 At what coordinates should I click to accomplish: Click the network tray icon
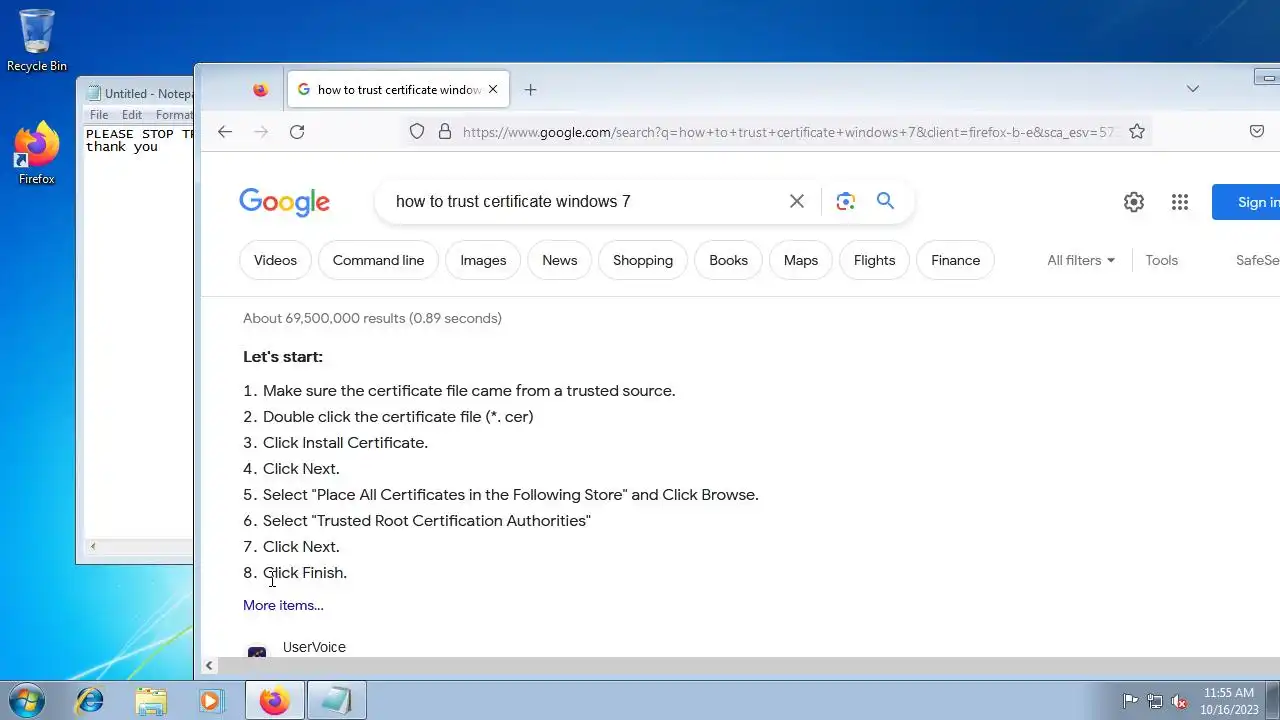coord(1155,701)
